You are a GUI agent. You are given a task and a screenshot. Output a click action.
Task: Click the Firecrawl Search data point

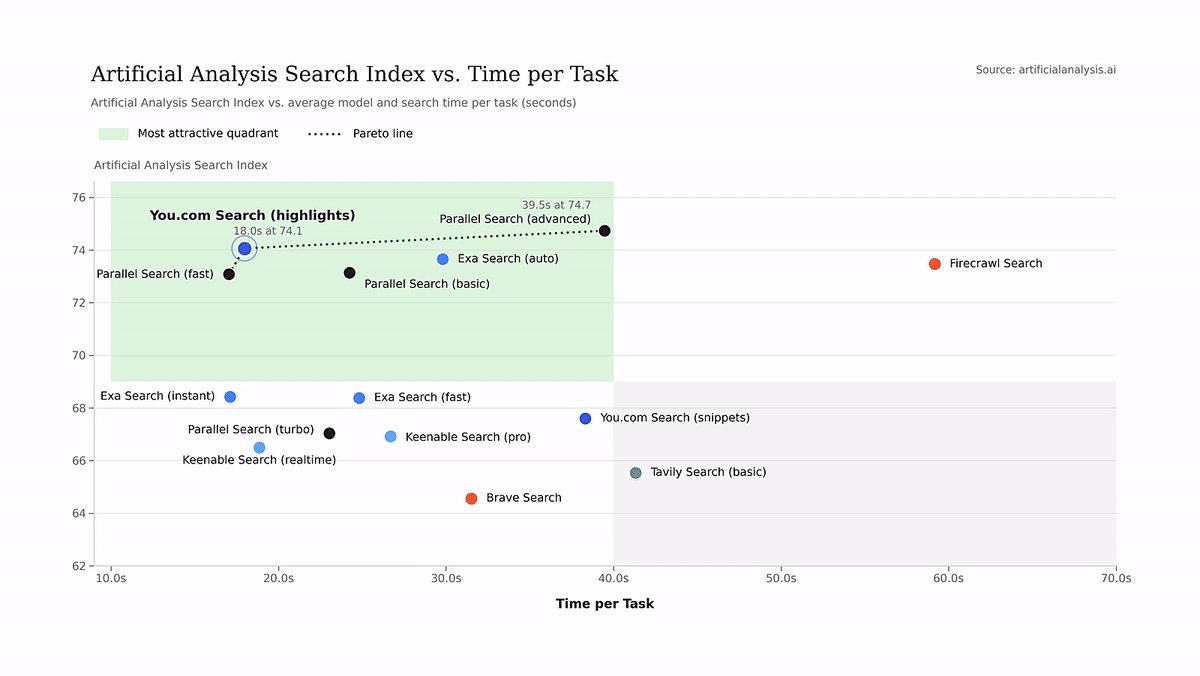tap(935, 264)
